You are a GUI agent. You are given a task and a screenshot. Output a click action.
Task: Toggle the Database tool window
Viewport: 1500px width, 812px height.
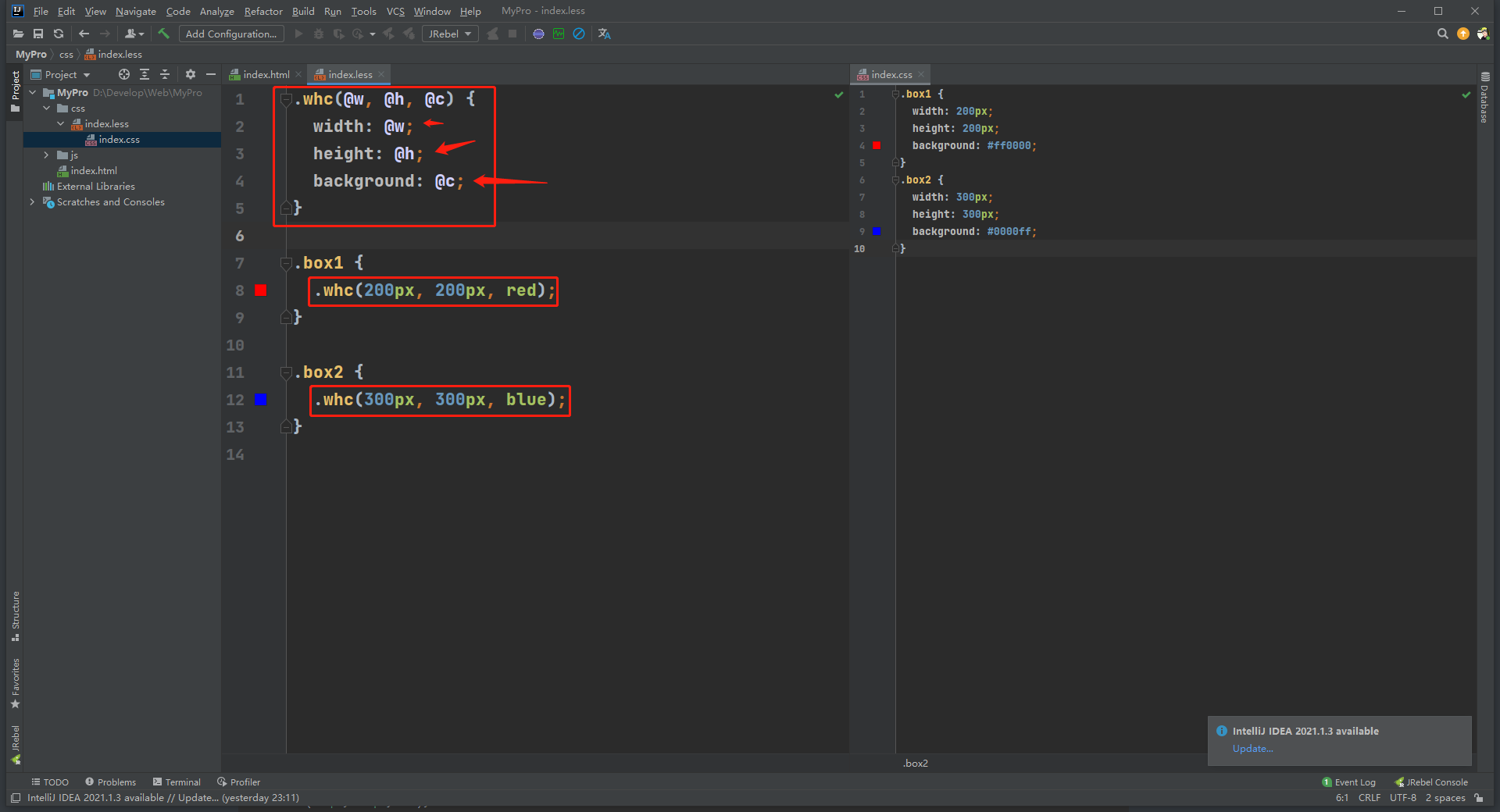1484,97
